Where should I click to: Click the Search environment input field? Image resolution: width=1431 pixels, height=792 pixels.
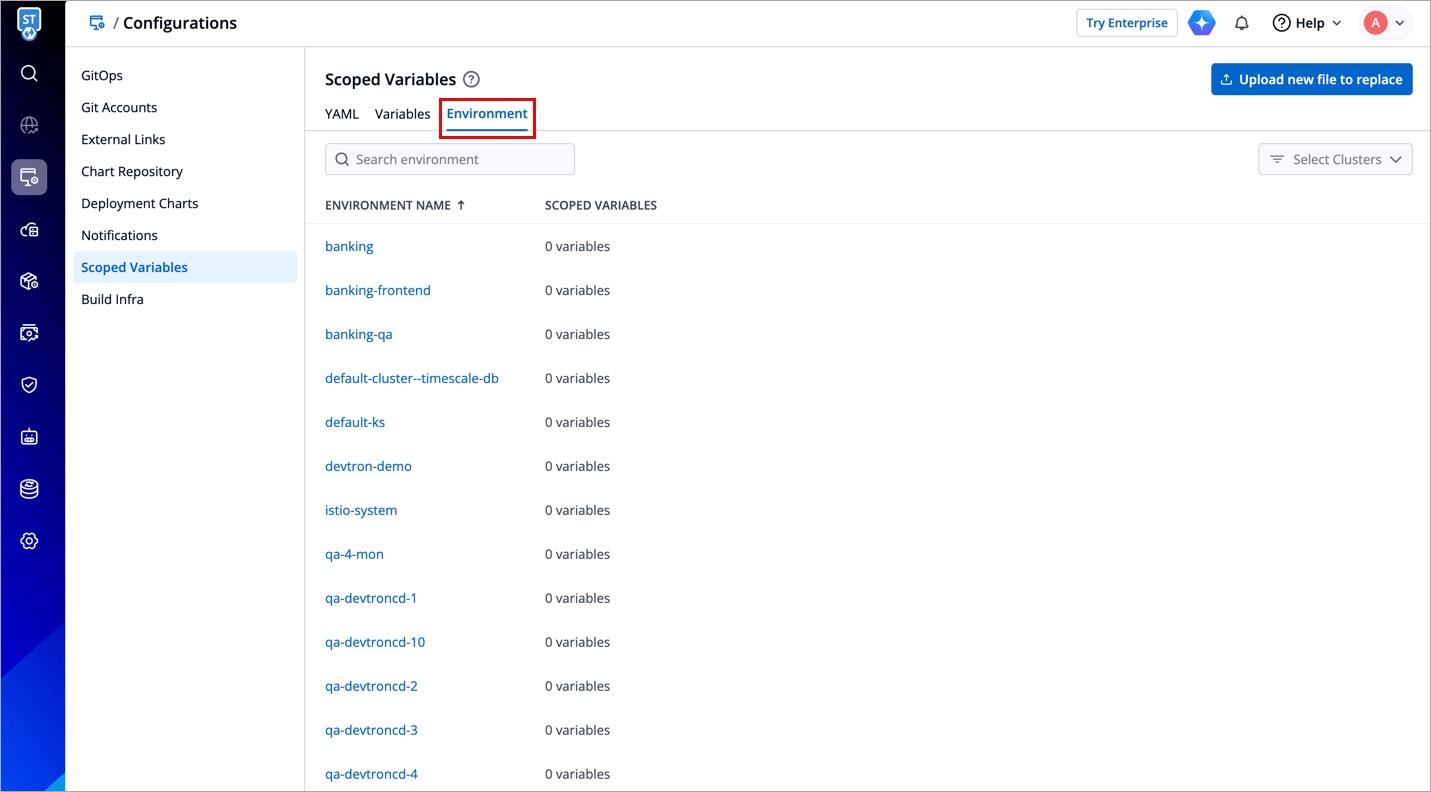pyautogui.click(x=450, y=159)
